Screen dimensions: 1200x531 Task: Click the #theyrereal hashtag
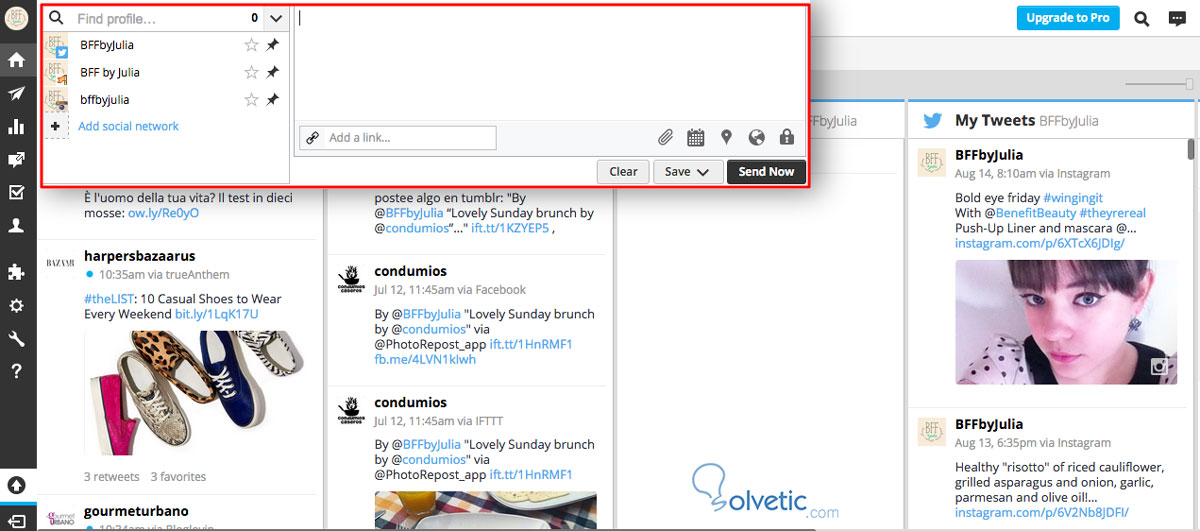1114,213
